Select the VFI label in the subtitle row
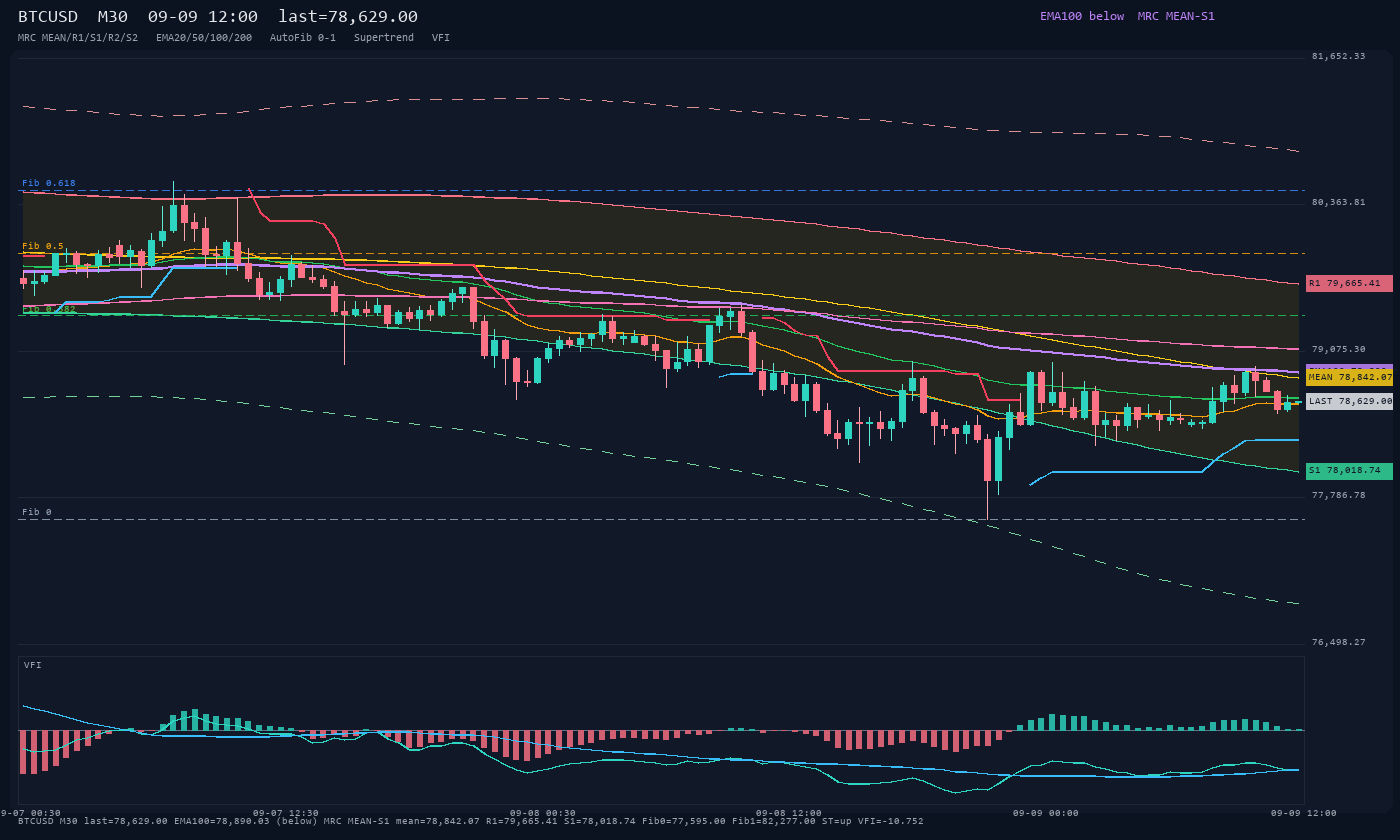Screen dimensions: 1400x840 (x=441, y=37)
